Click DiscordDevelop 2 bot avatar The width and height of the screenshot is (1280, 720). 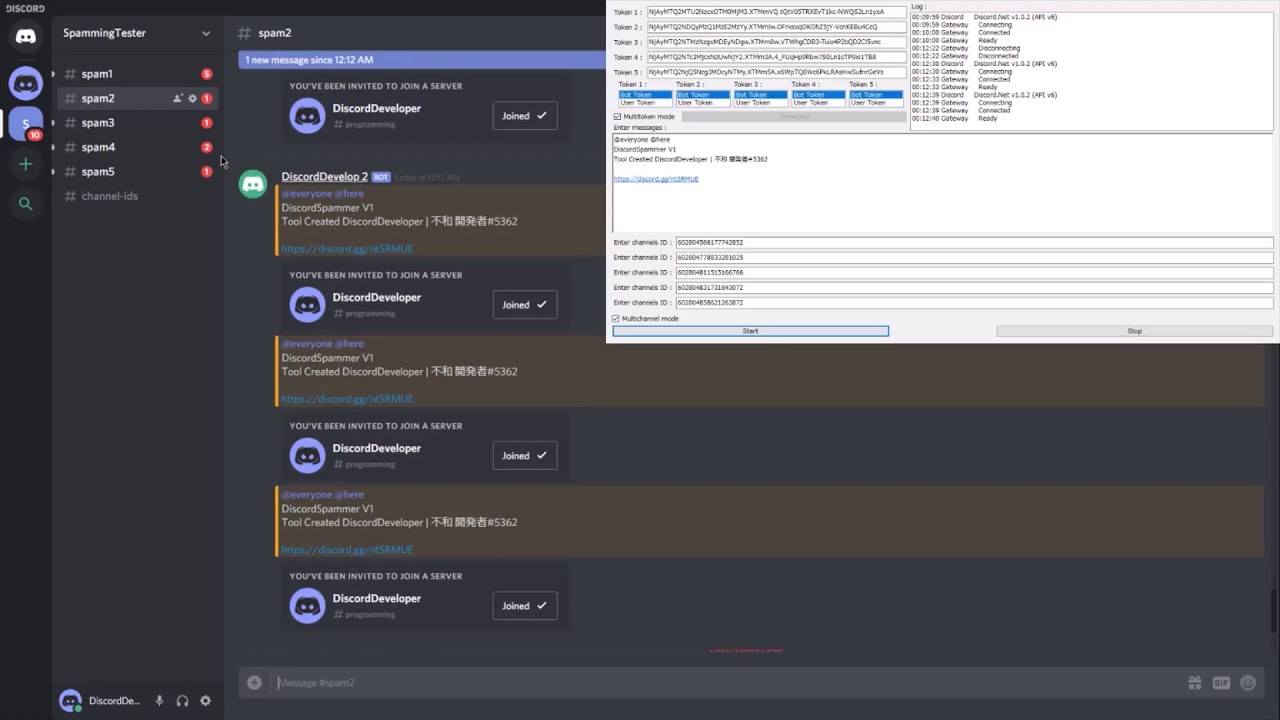tap(253, 185)
